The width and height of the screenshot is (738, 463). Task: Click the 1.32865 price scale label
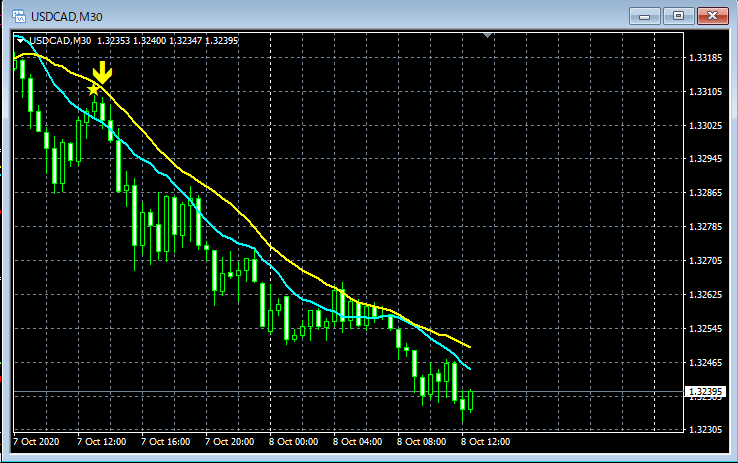(705, 192)
